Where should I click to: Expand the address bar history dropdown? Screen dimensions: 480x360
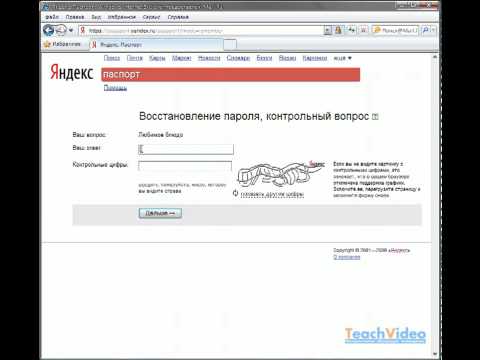coord(328,31)
